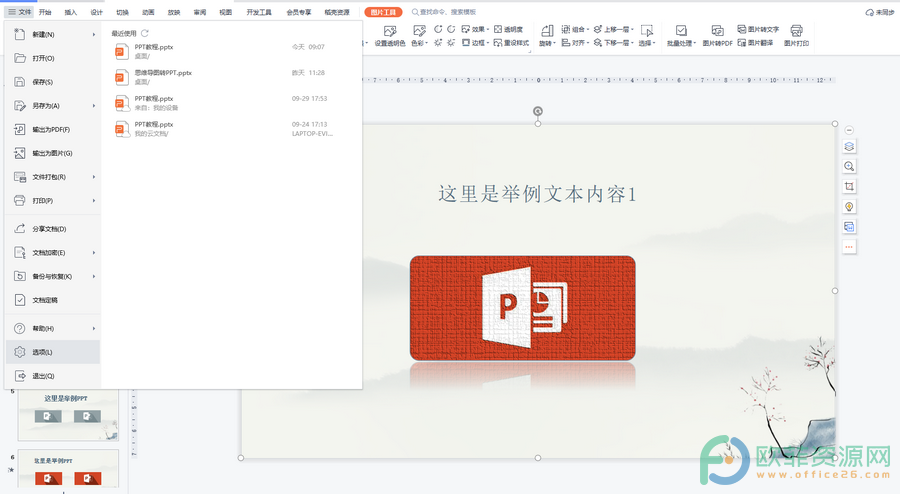The image size is (900, 494).
Task: Choose 备份与恢复(K) in the file menu
Action: 53,277
